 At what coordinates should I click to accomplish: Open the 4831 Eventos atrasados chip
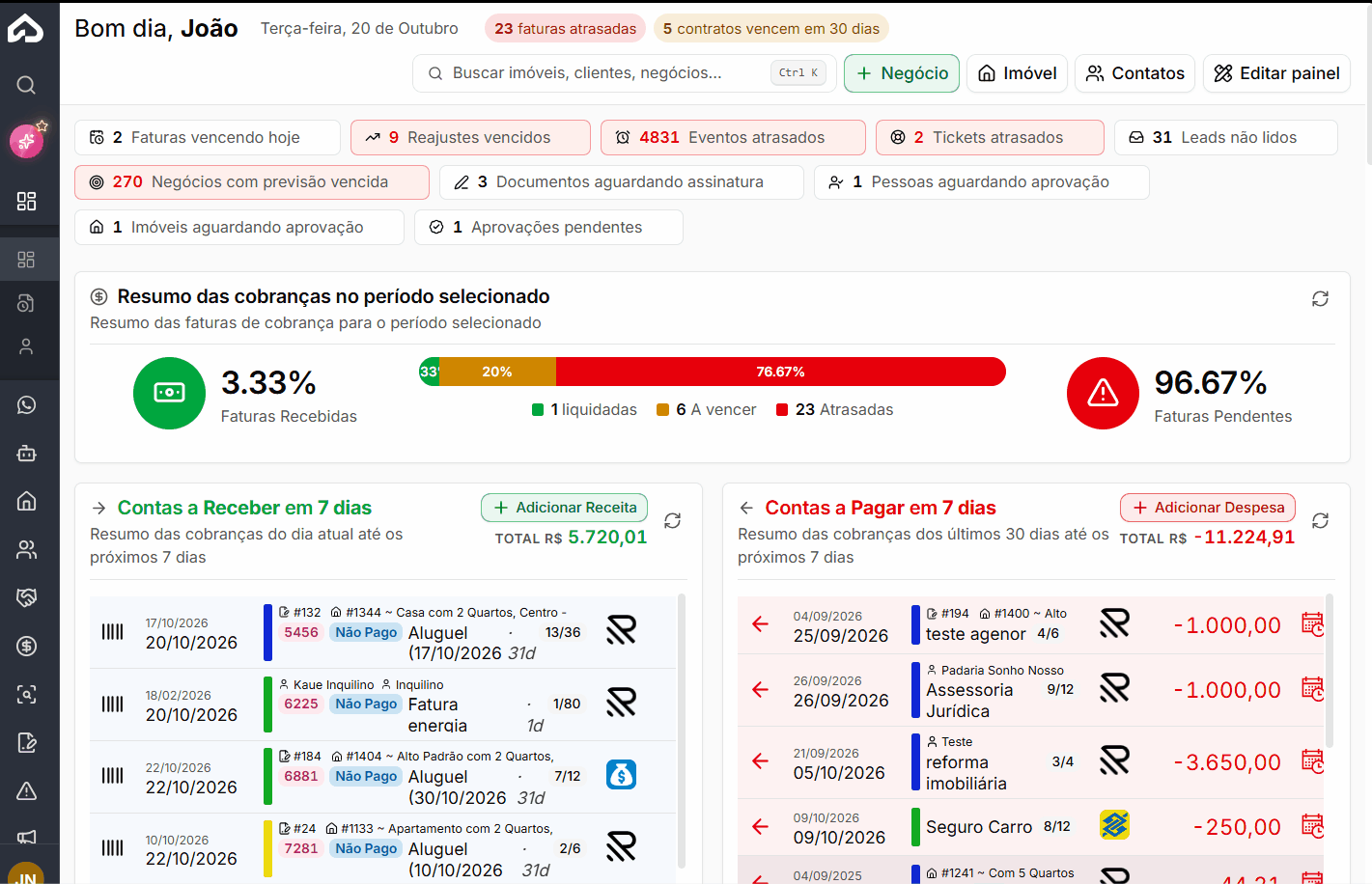pos(733,138)
